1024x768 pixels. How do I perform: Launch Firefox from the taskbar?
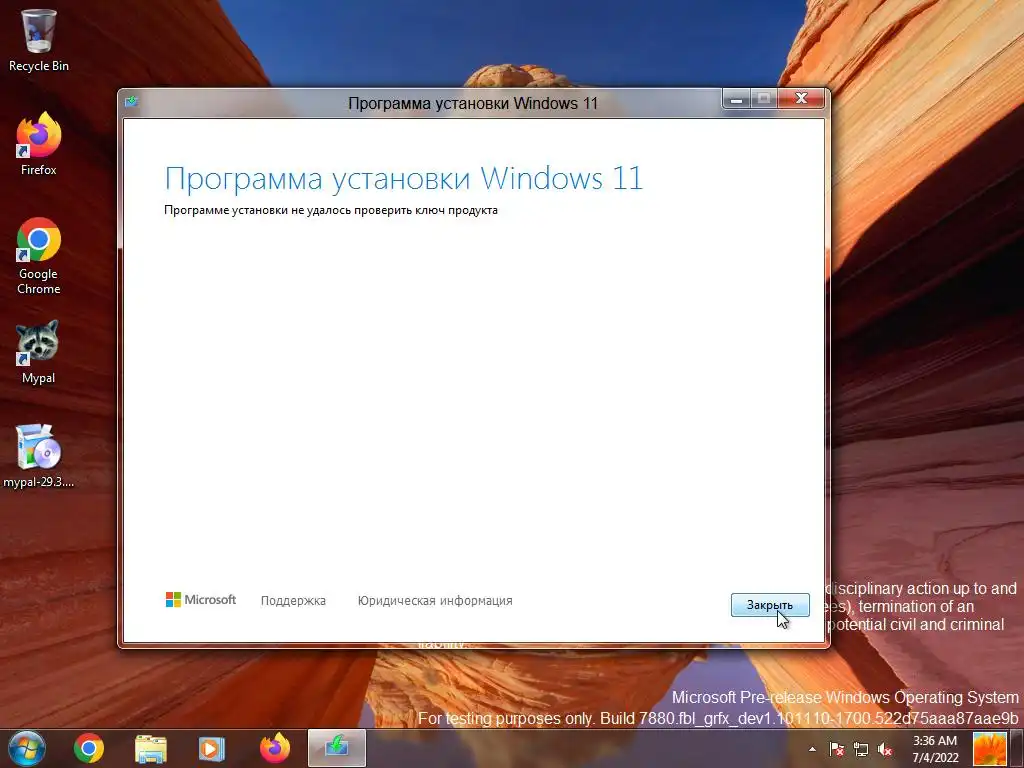click(x=275, y=748)
